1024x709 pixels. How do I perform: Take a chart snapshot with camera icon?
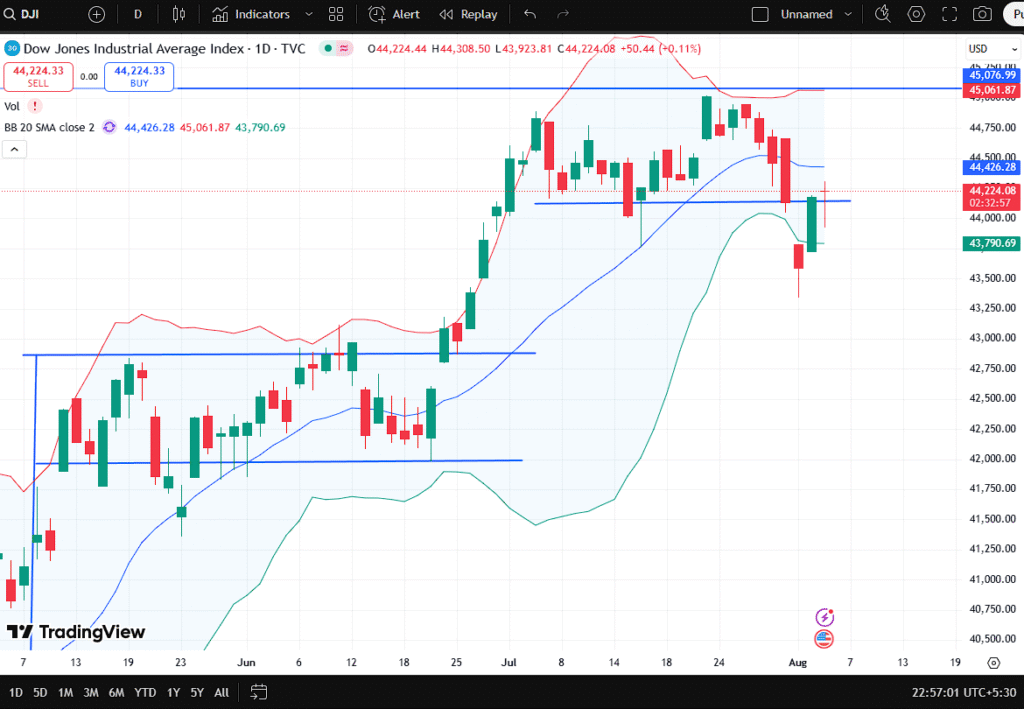click(x=983, y=14)
